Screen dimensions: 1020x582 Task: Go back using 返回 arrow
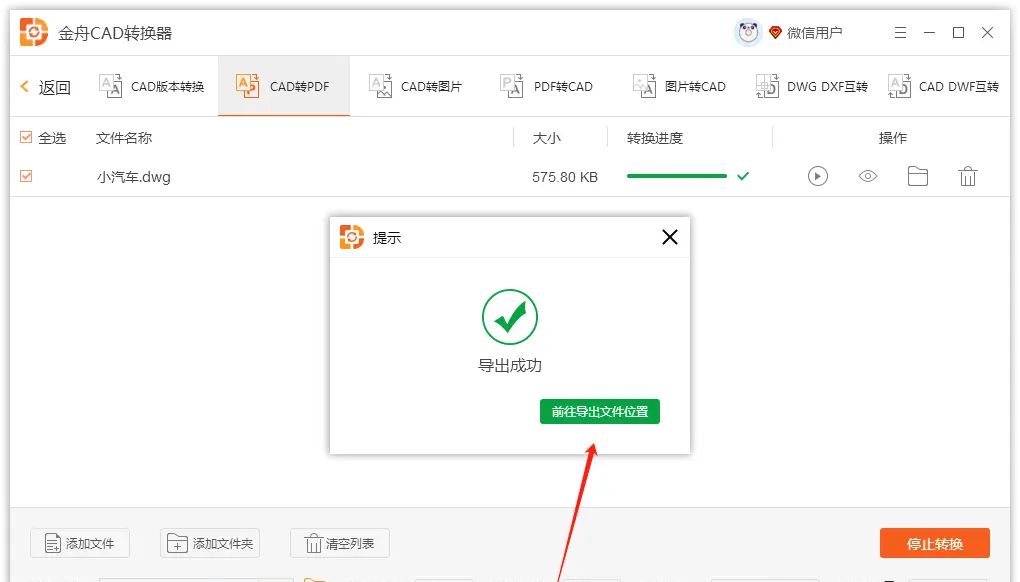[x=46, y=86]
